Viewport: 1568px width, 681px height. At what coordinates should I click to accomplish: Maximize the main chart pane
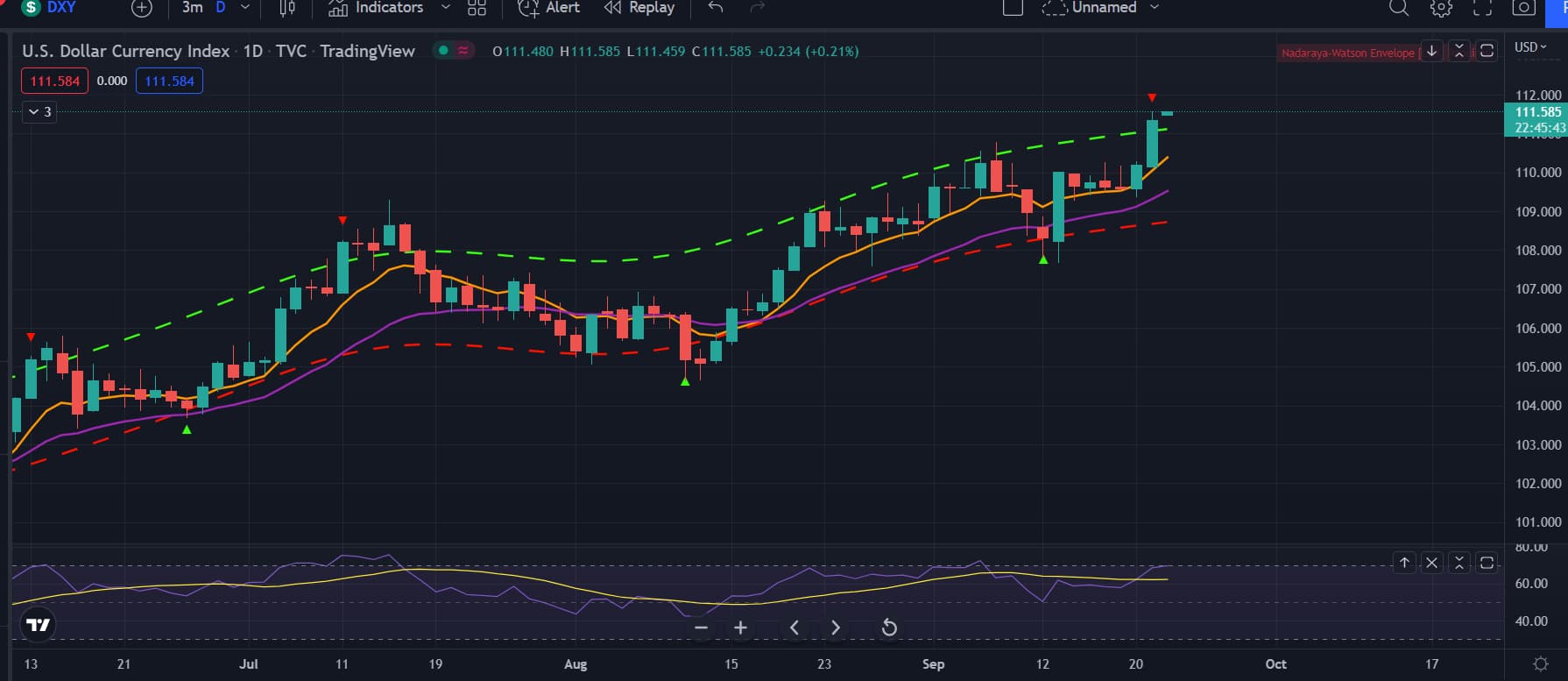point(1487,51)
